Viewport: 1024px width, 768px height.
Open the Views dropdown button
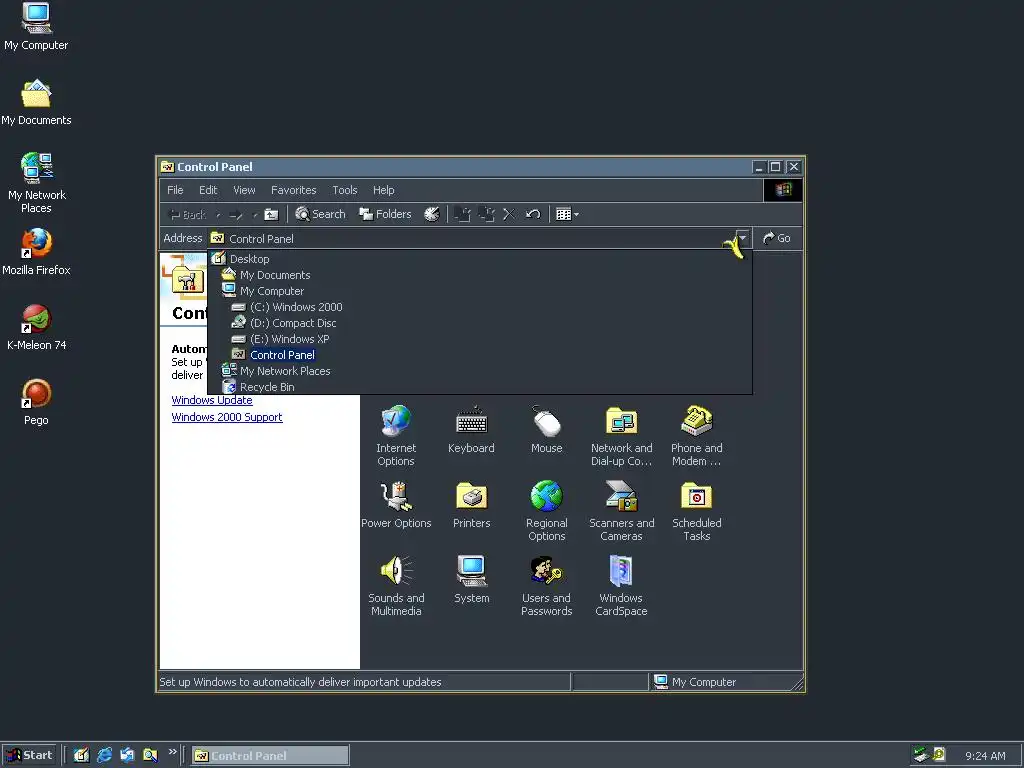[567, 214]
